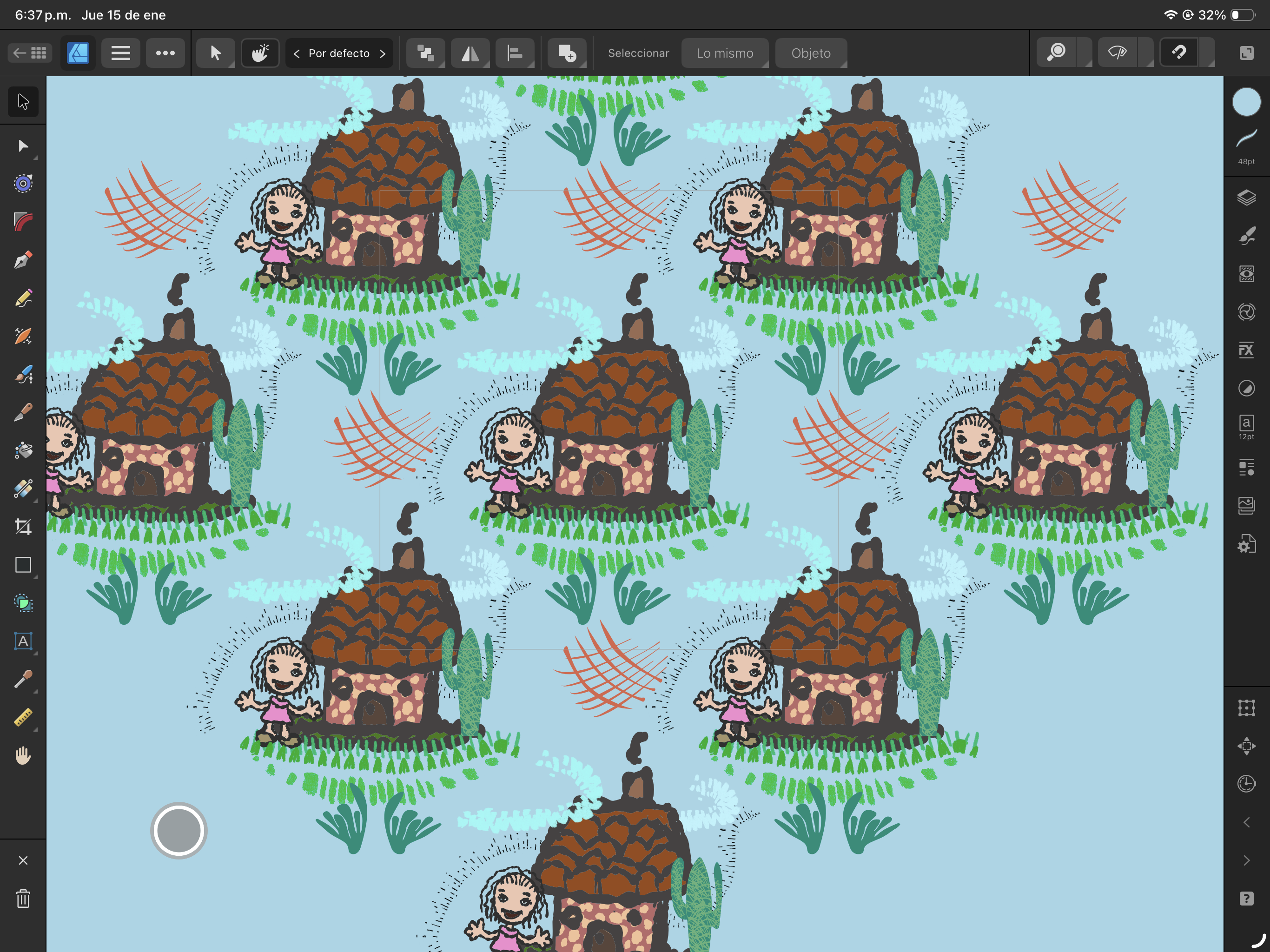Open the document settings gear panel
The height and width of the screenshot is (952, 1270).
tap(1246, 544)
